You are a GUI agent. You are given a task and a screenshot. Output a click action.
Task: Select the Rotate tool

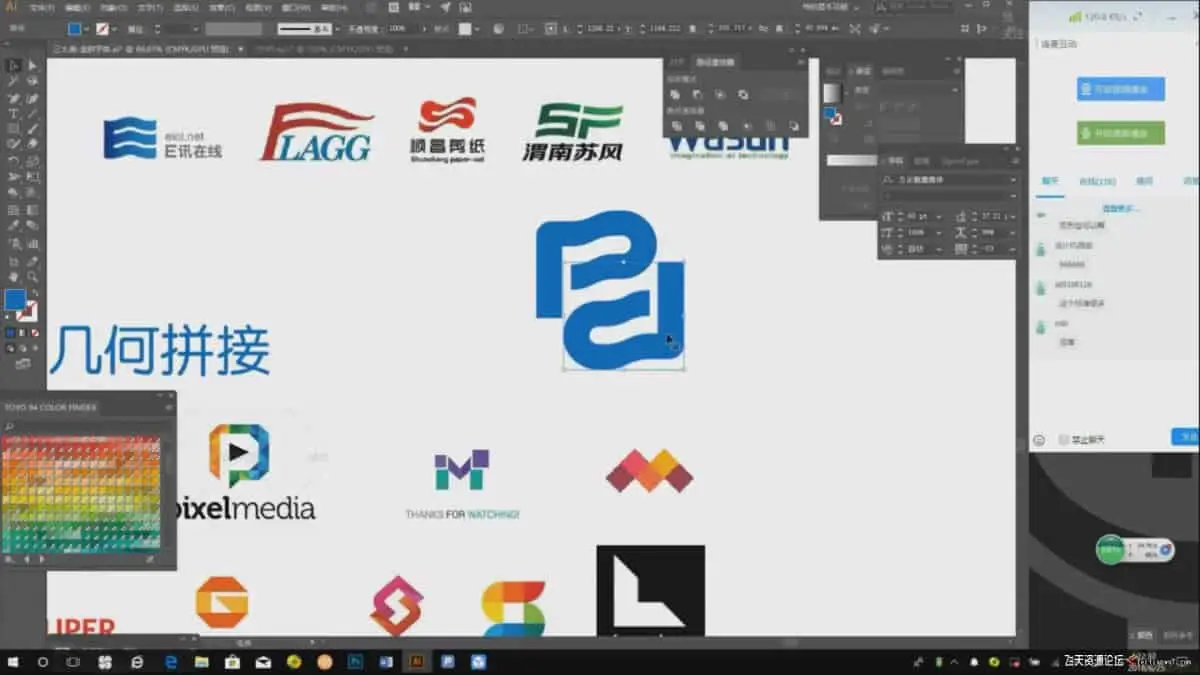pos(14,160)
